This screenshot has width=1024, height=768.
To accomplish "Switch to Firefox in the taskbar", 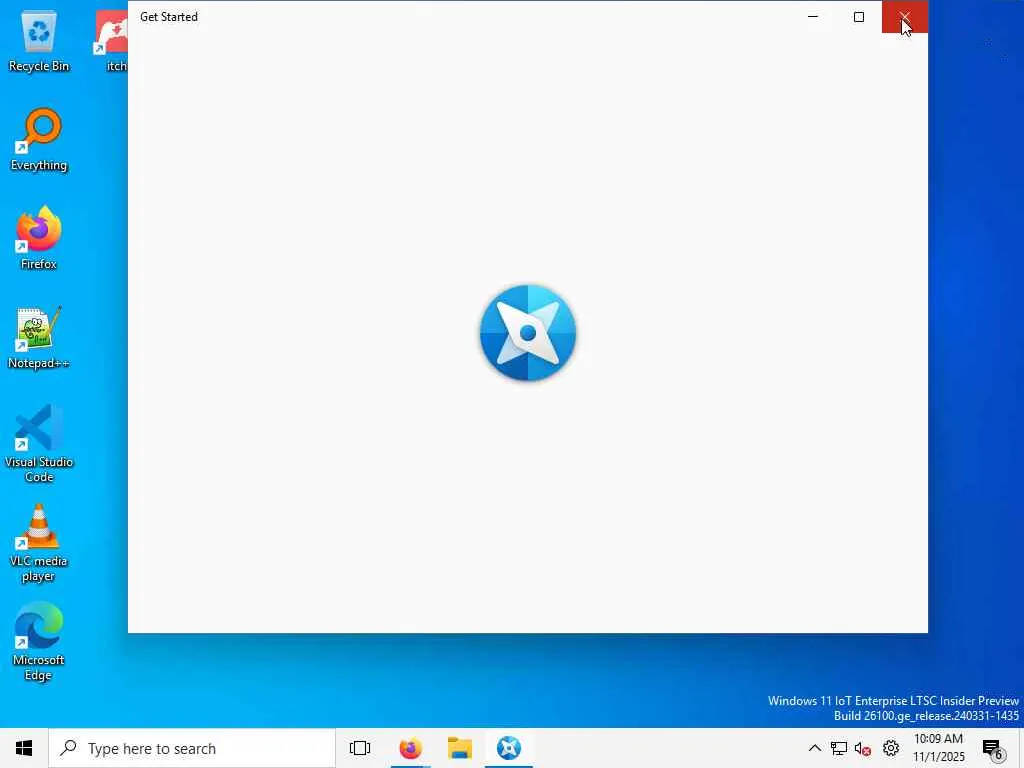I will 411,748.
